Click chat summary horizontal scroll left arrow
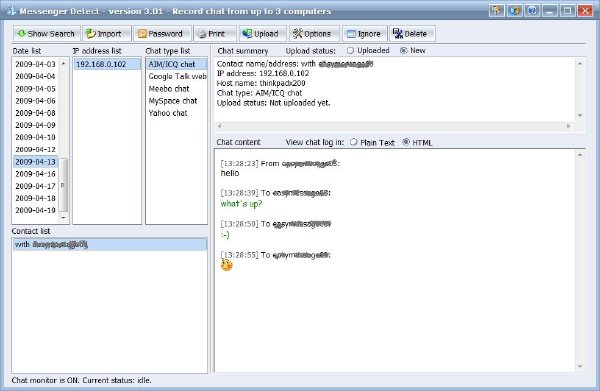Image resolution: width=600 pixels, height=391 pixels. pos(220,126)
